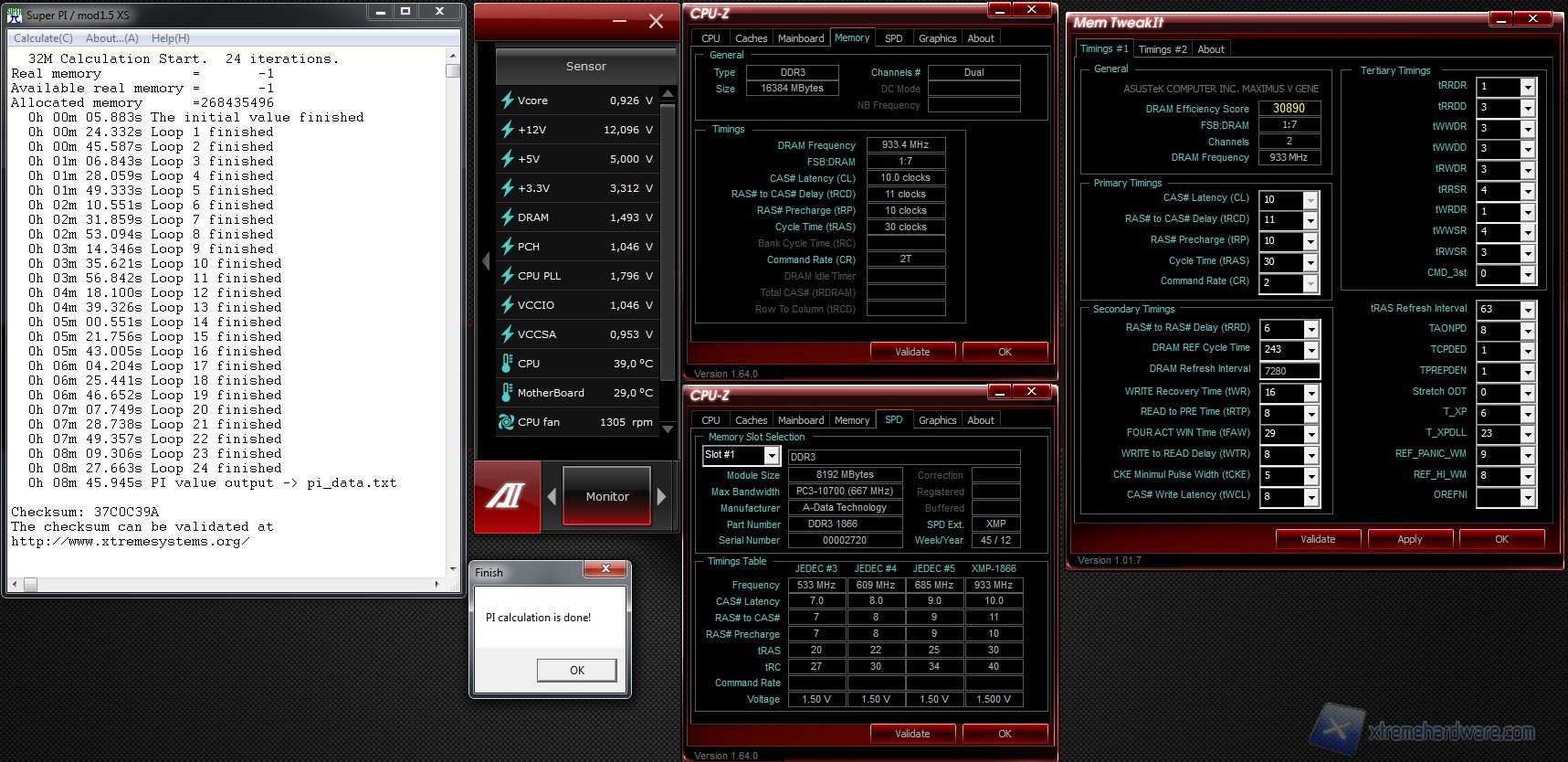Collapse the sensor panel using left-edge arrow
1568x762 pixels.
[486, 261]
